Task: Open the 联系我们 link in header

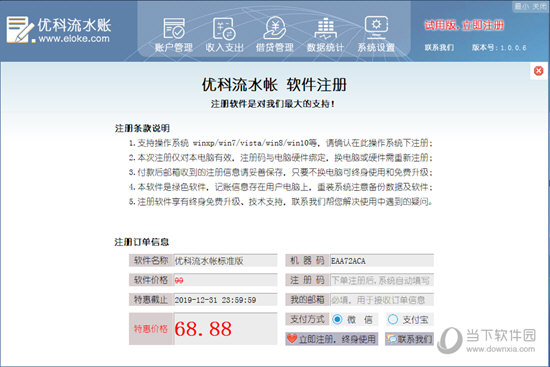Action: pyautogui.click(x=439, y=47)
